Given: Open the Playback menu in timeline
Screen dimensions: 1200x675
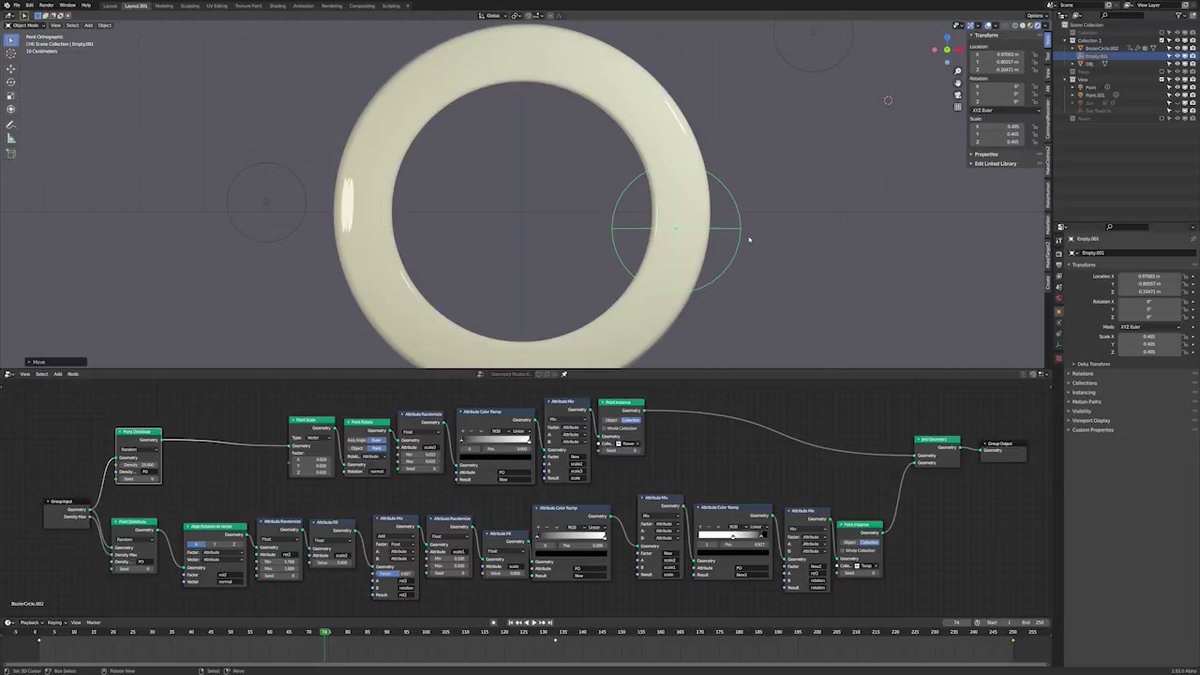Looking at the screenshot, I should click(30, 622).
